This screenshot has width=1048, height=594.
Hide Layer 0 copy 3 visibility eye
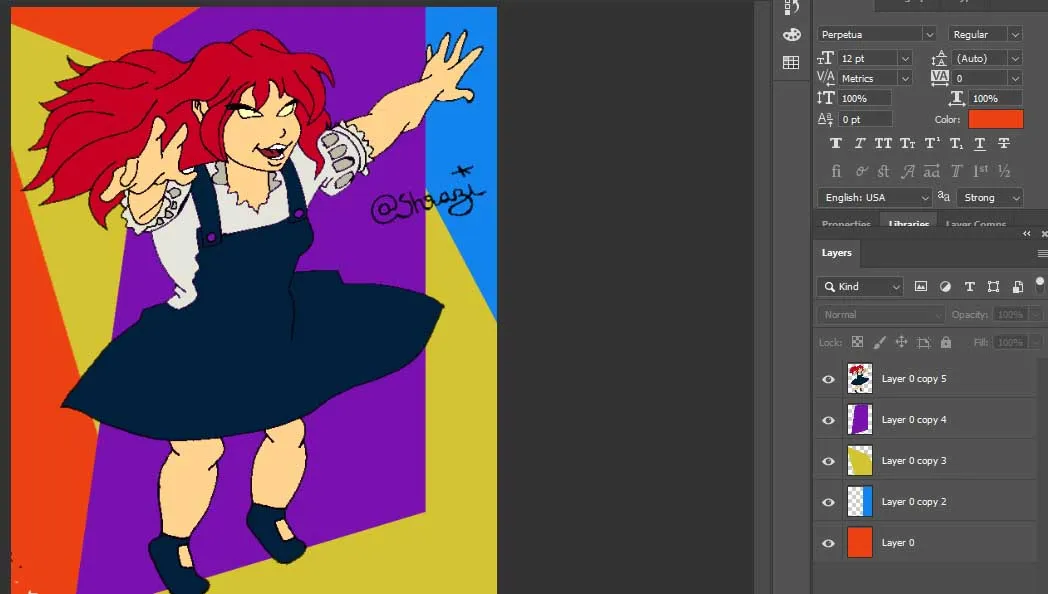point(828,461)
